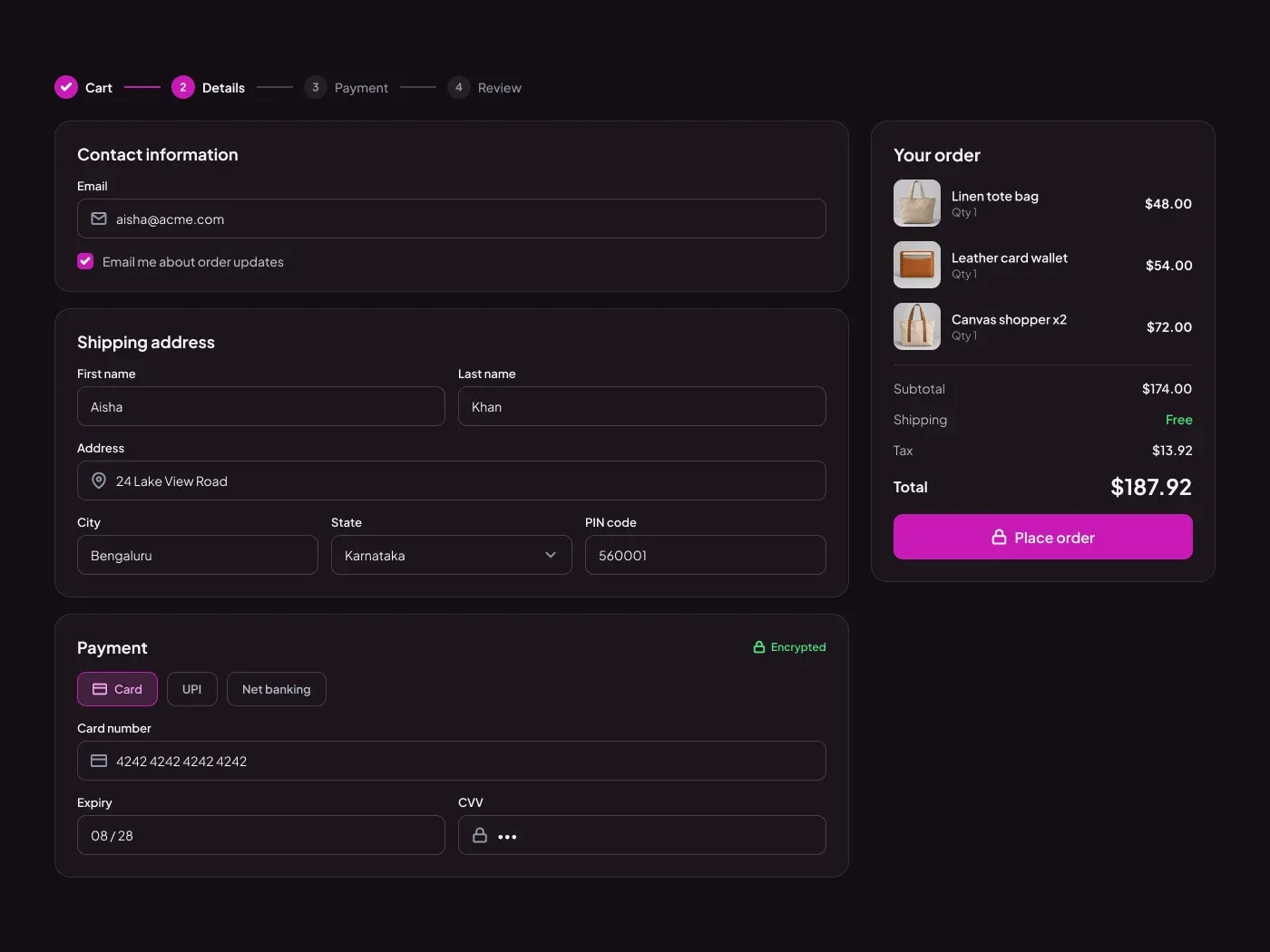Click the $187.92 total amount
Viewport: 1270px width, 952px height.
tap(1151, 487)
